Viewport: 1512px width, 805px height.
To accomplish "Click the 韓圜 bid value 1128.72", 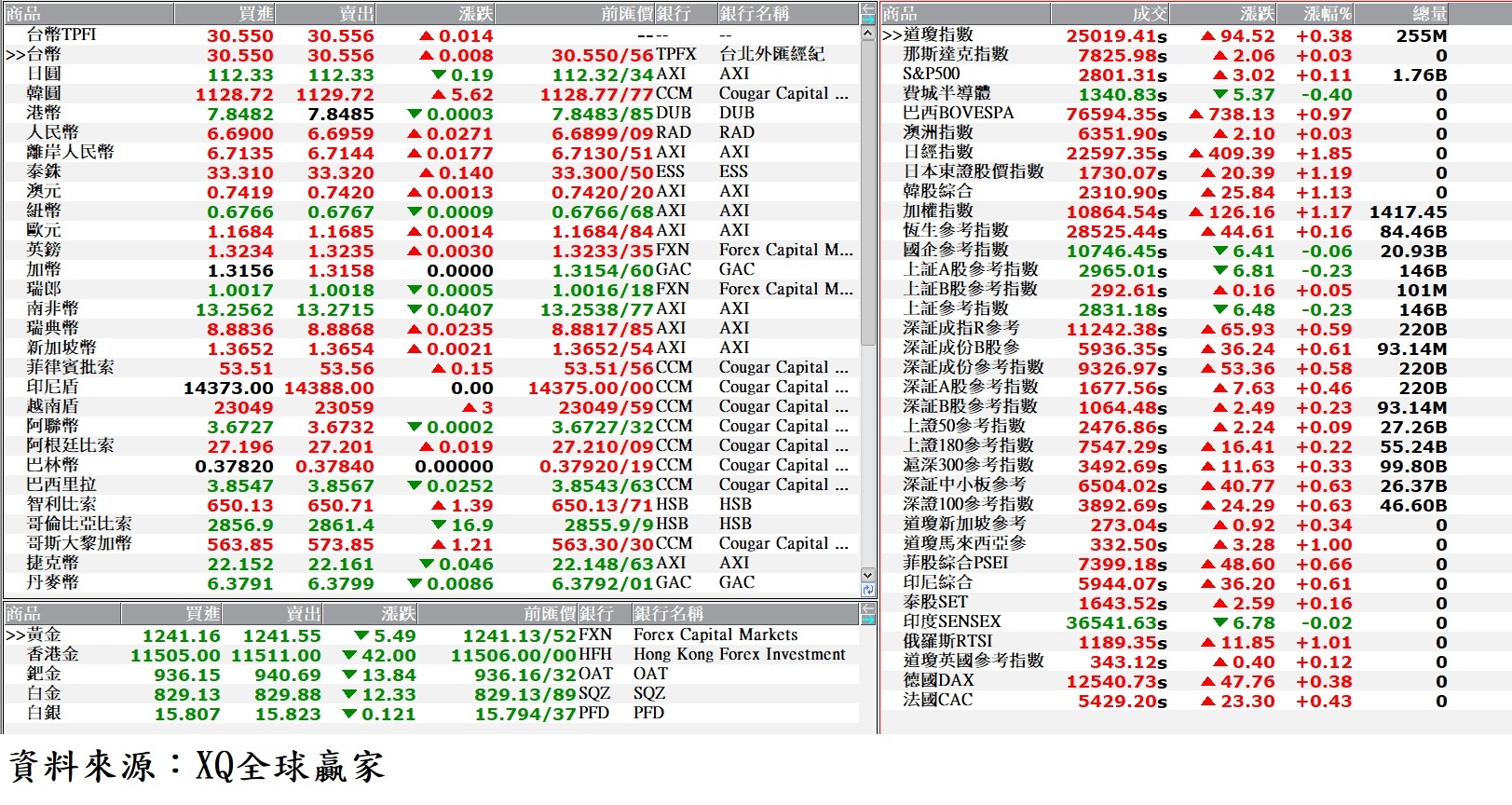I will click(235, 94).
